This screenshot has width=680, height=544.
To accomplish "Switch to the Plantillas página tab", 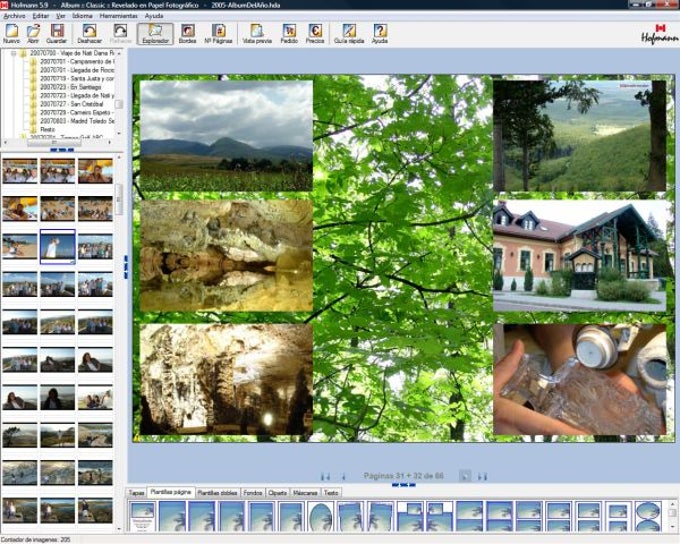I will pos(170,492).
